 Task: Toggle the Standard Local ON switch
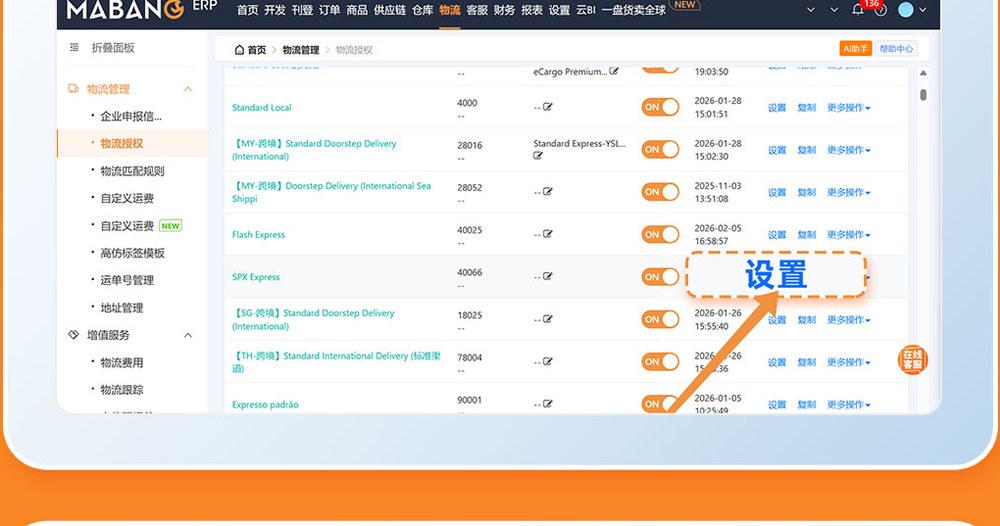660,107
